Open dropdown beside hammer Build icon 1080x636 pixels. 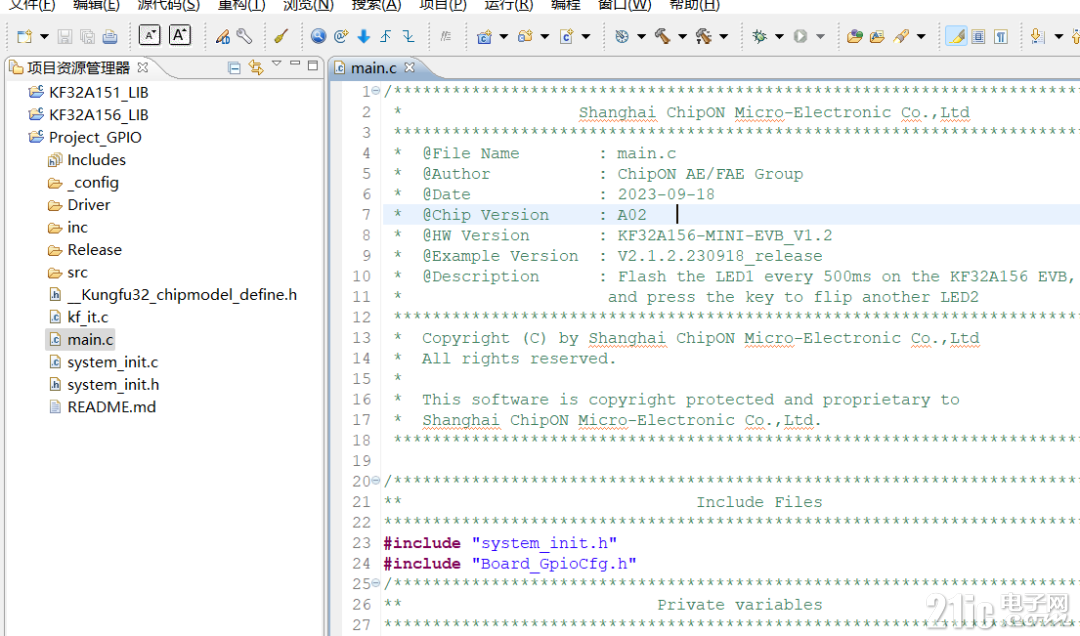pos(683,37)
